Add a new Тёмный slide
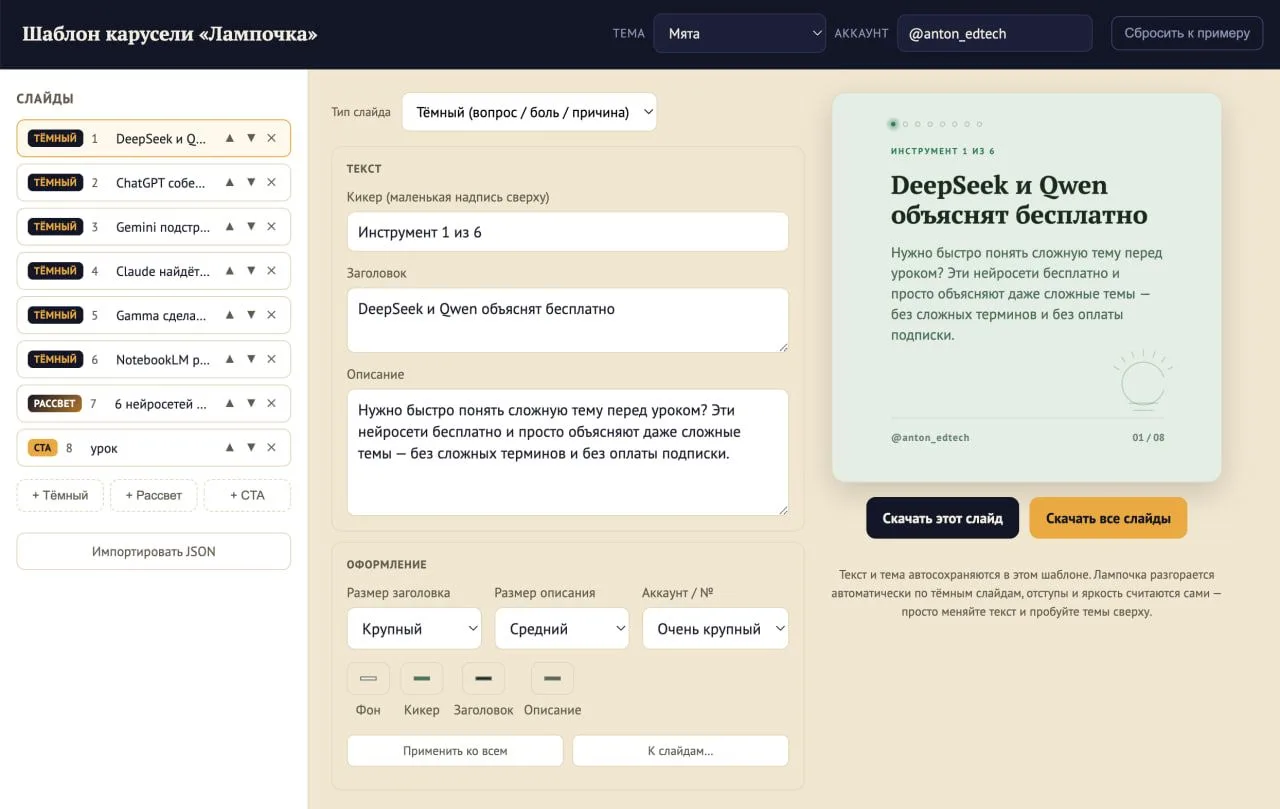This screenshot has width=1280, height=809. [60, 495]
